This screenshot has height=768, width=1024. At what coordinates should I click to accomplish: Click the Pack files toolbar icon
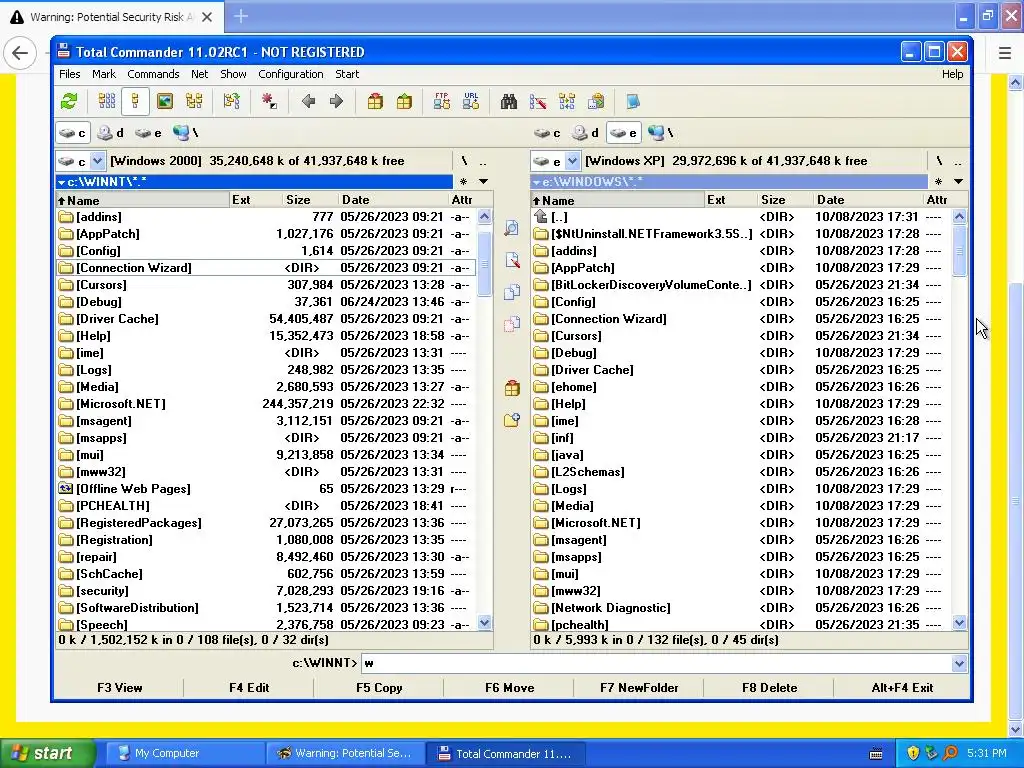375,101
